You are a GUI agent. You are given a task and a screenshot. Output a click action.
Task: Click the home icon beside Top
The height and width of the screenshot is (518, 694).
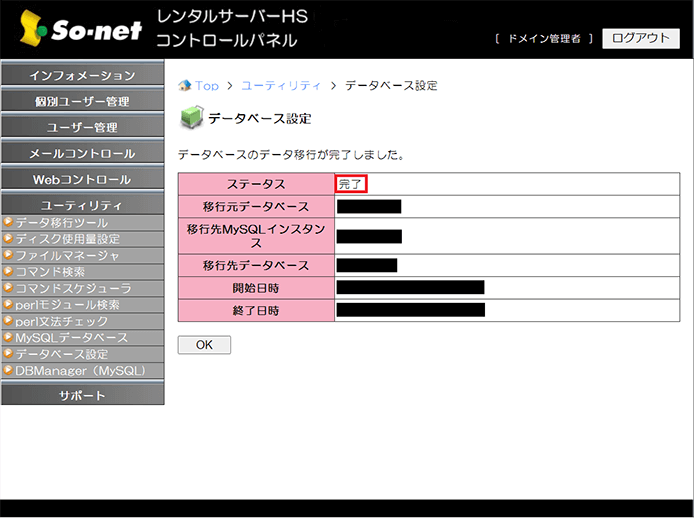184,86
